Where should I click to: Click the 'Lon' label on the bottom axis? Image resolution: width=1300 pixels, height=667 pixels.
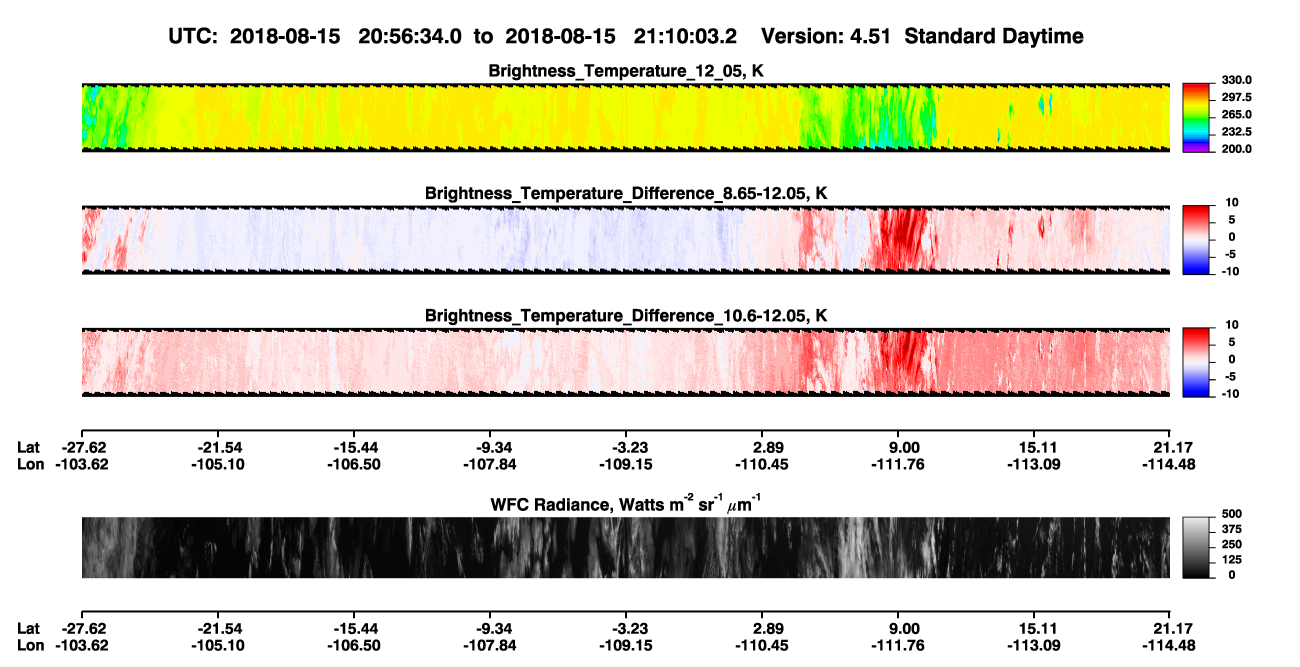tap(30, 645)
